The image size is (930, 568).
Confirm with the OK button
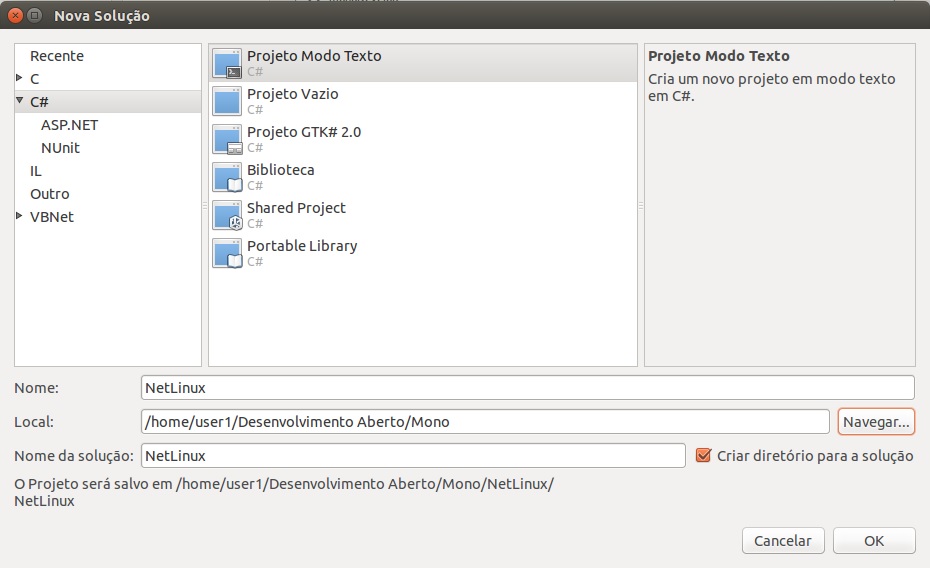[873, 540]
